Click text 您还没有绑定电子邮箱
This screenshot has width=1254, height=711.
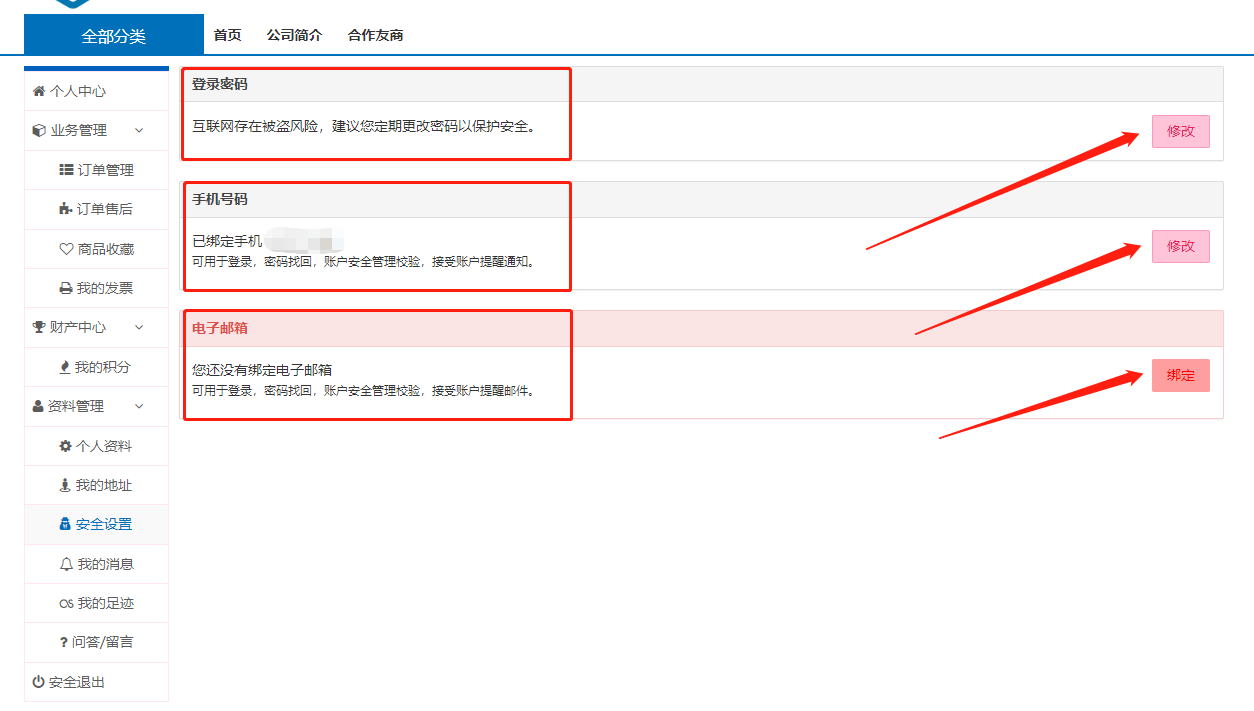tap(262, 370)
